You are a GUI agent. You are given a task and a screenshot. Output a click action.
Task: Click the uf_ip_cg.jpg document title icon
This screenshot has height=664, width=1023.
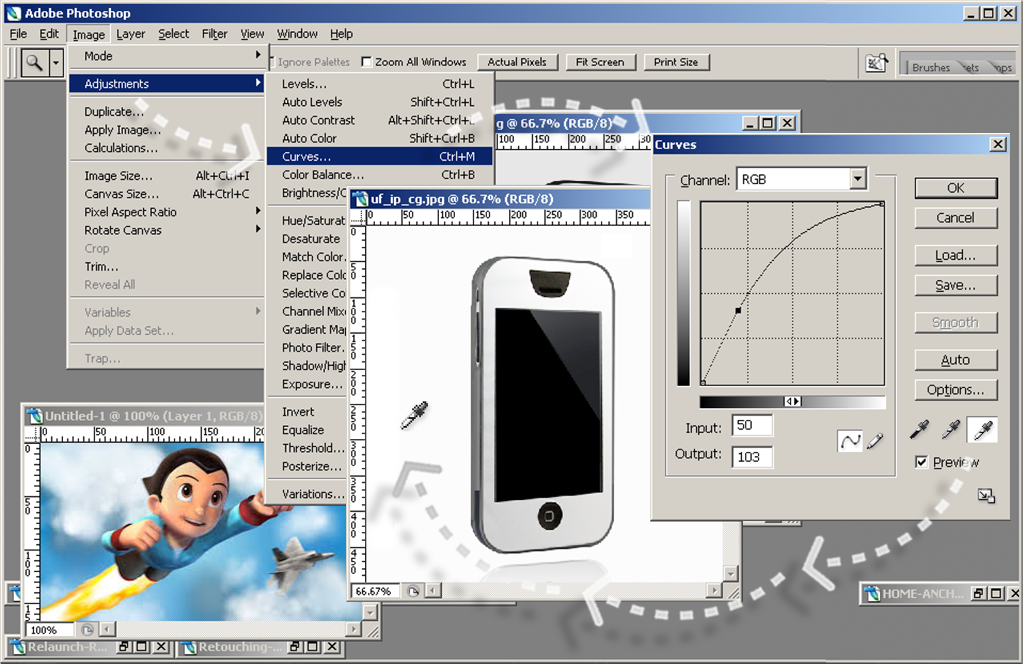click(x=361, y=199)
